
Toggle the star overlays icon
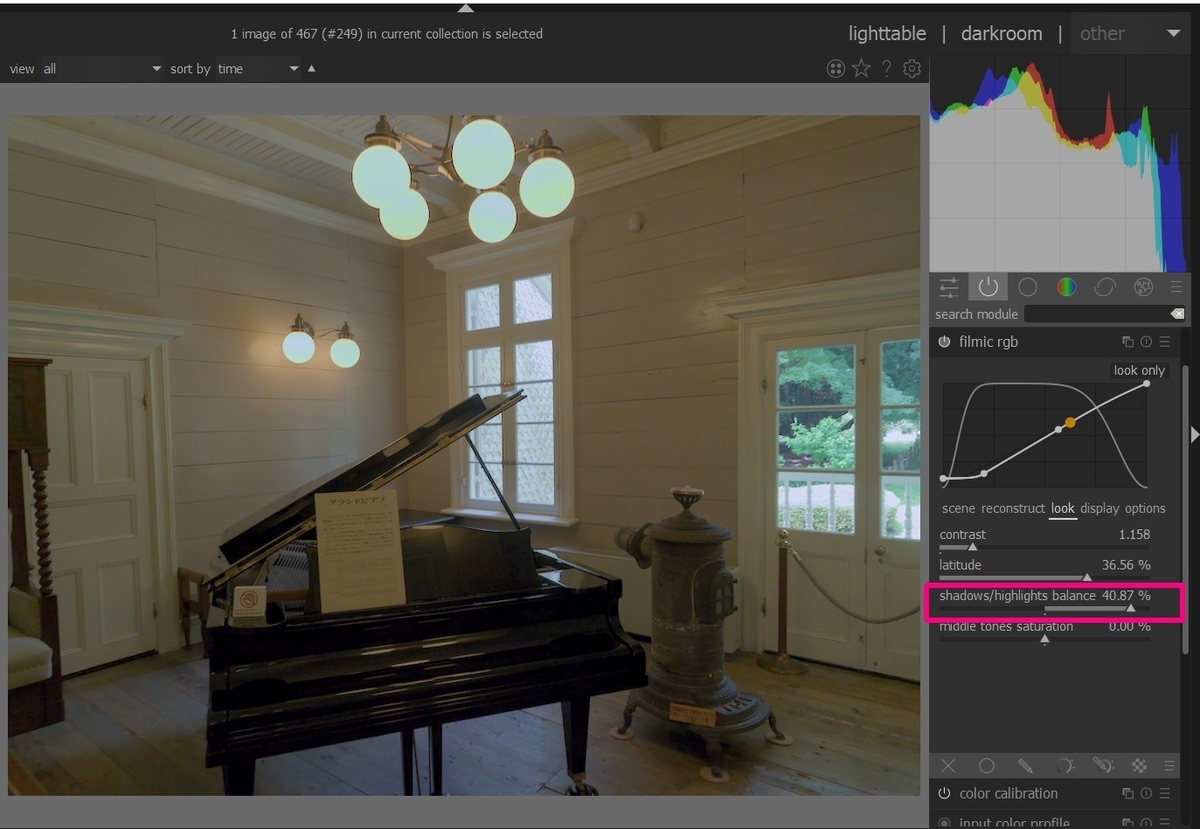[861, 68]
